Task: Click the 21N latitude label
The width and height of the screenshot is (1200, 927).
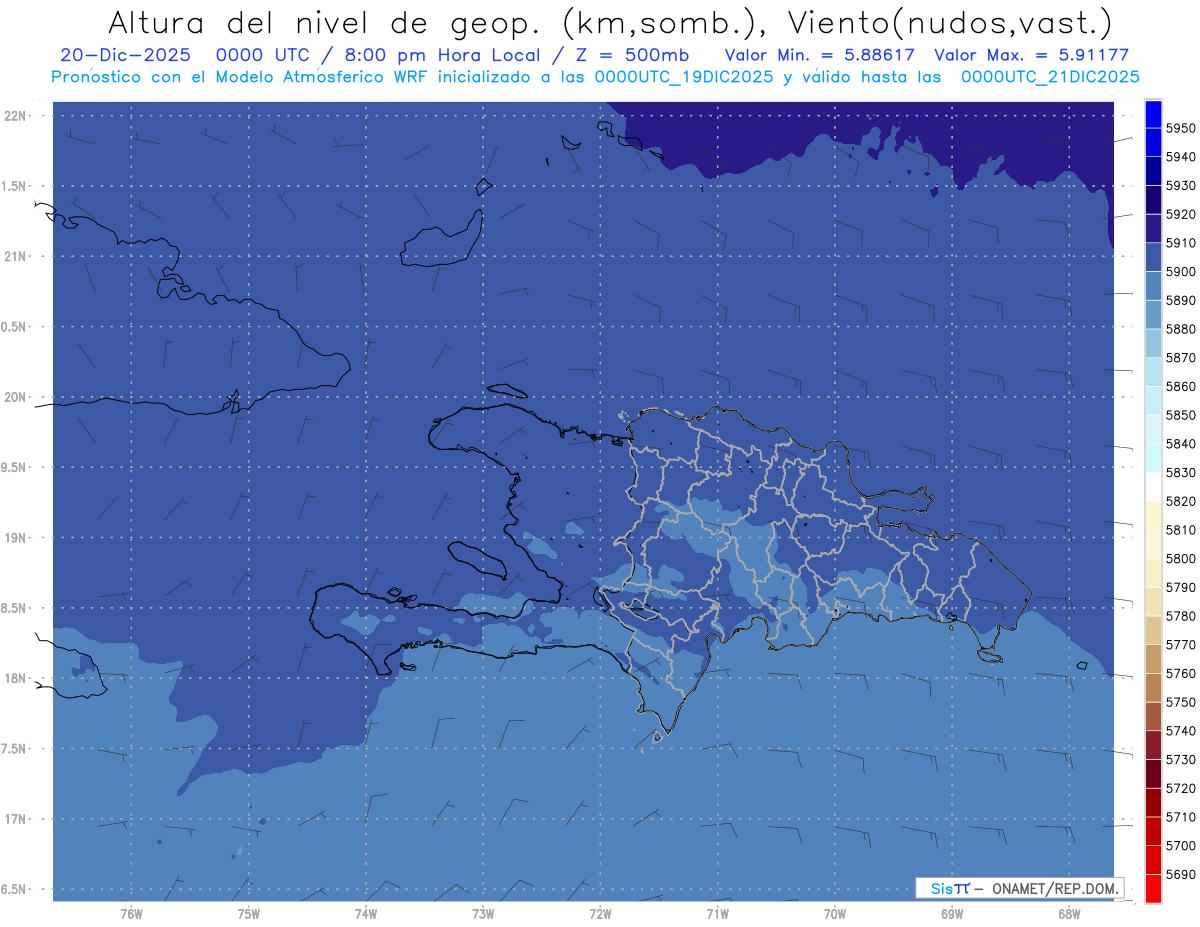Action: coord(15,256)
